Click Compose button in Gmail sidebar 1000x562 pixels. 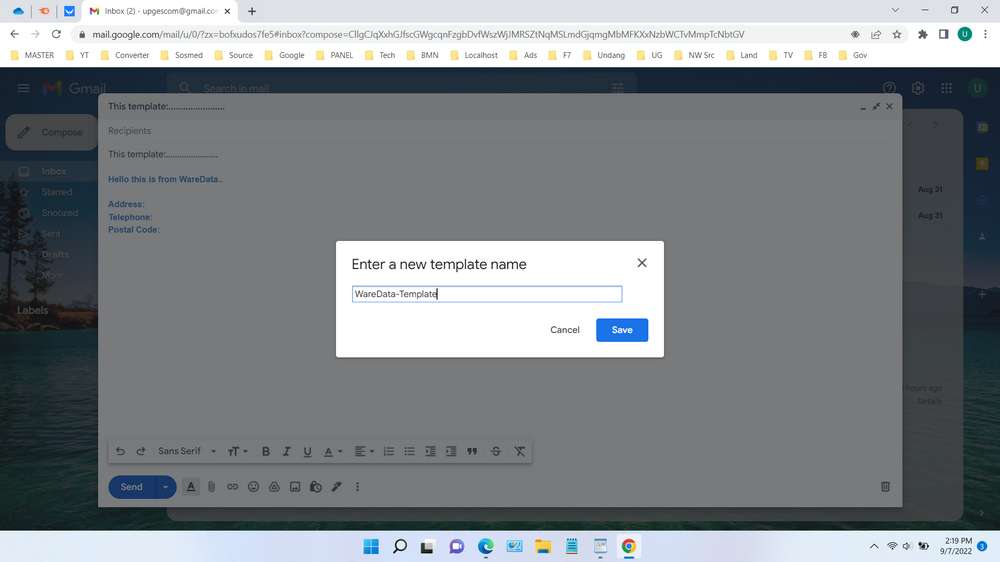coord(52,132)
